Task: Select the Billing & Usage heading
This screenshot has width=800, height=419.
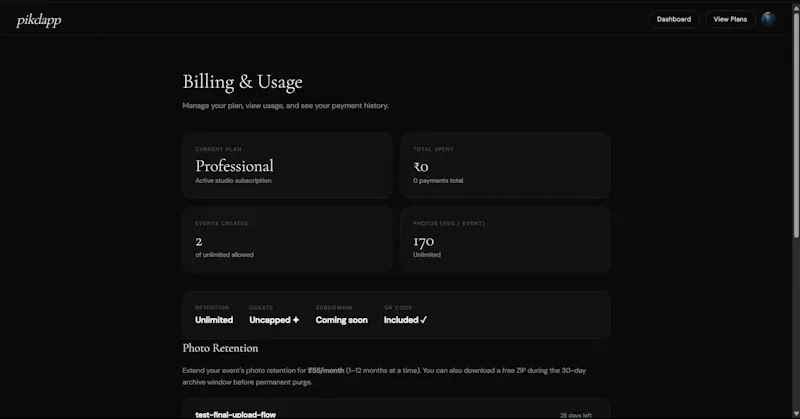Action: click(242, 82)
